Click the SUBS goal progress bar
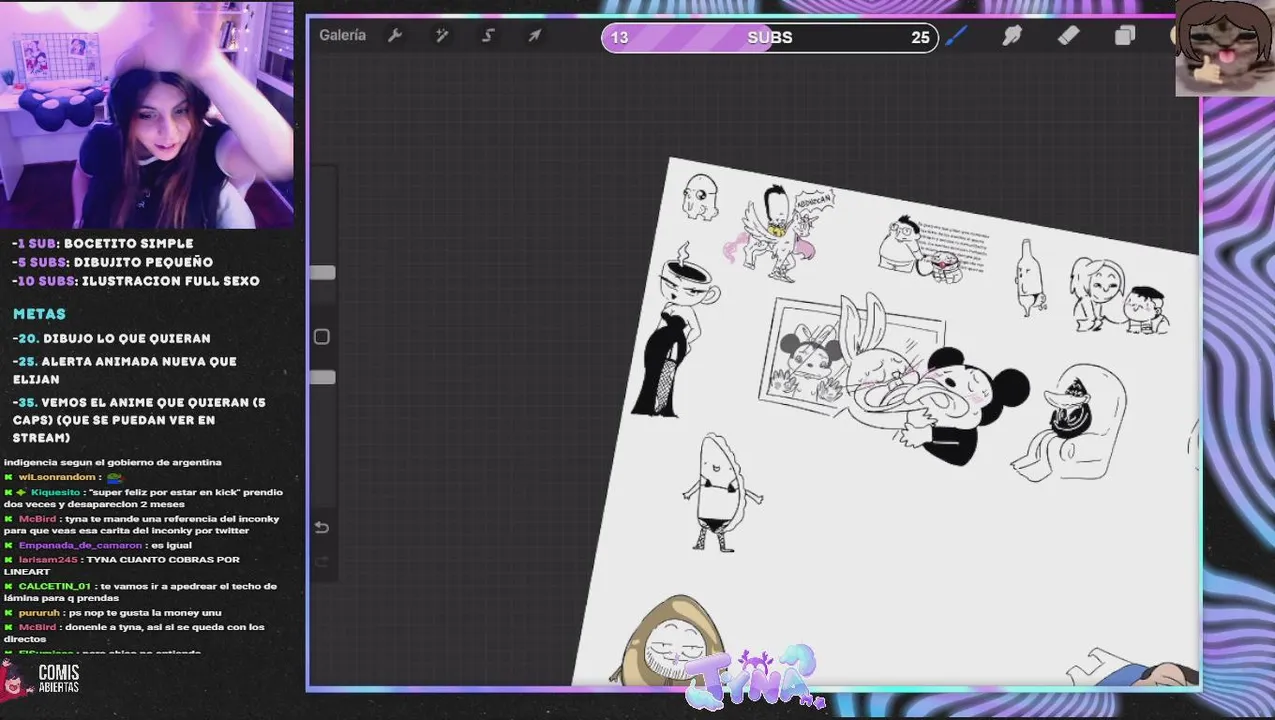 [x=770, y=38]
